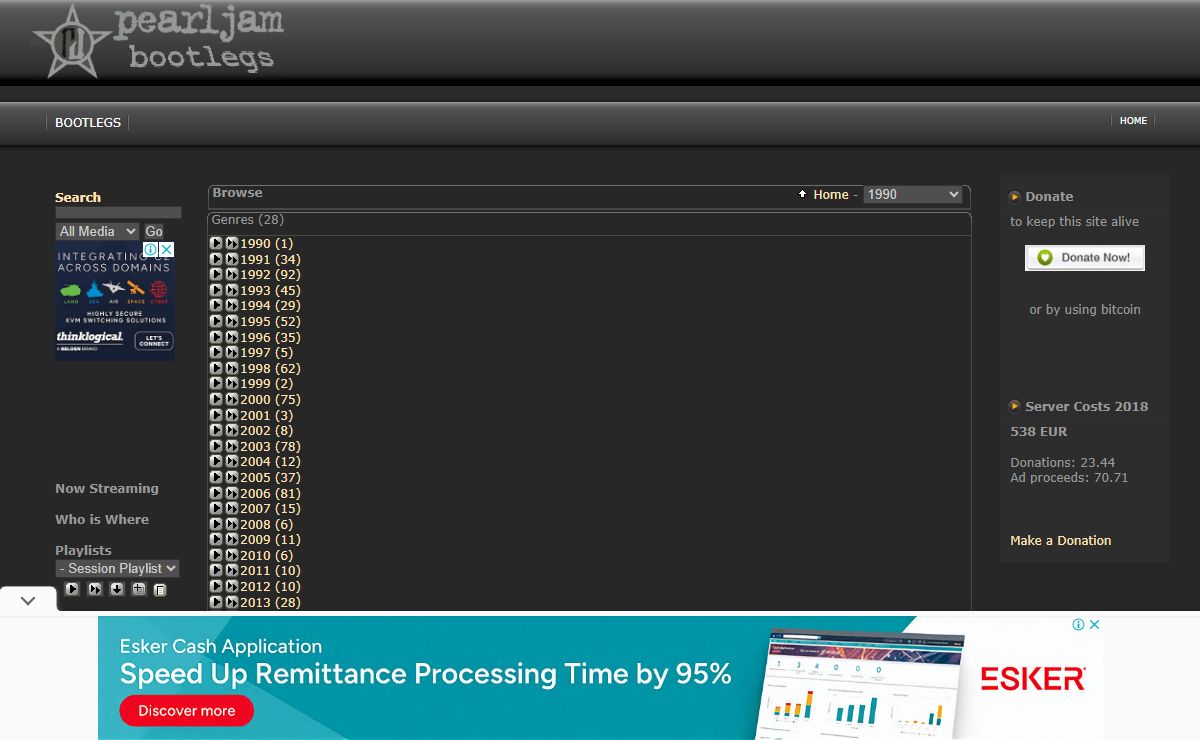Image resolution: width=1200 pixels, height=740 pixels.
Task: Click the double-arrow play icon beside 2013
Action: (x=232, y=602)
